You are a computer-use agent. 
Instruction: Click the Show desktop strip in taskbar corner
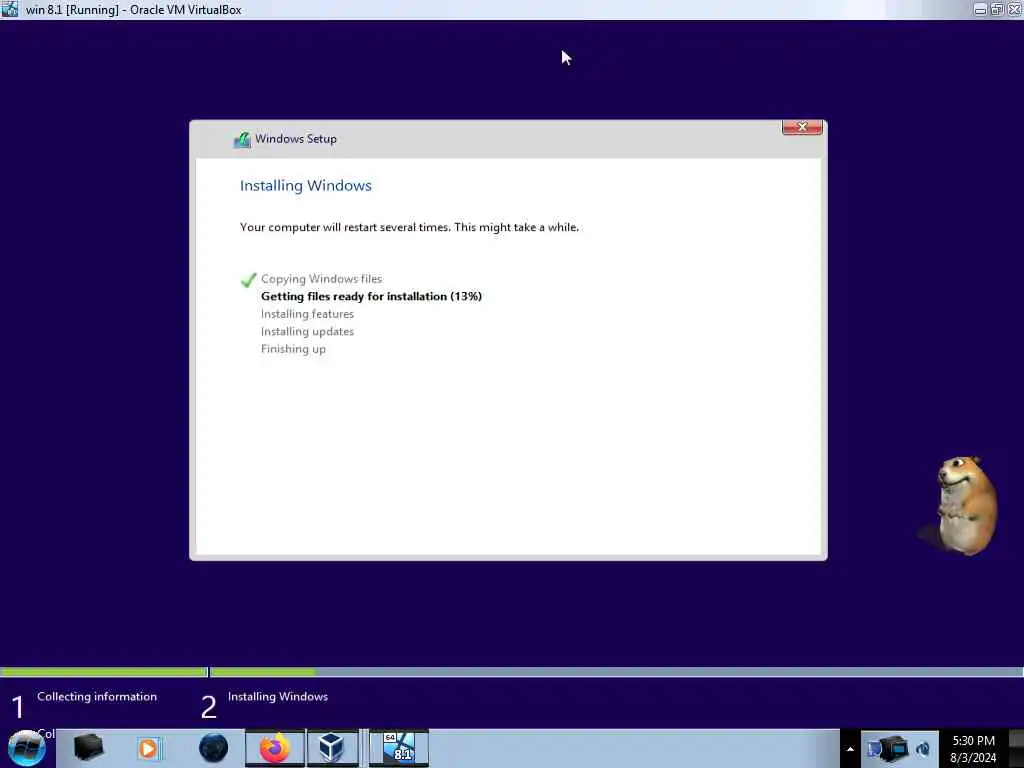pyautogui.click(x=1016, y=748)
